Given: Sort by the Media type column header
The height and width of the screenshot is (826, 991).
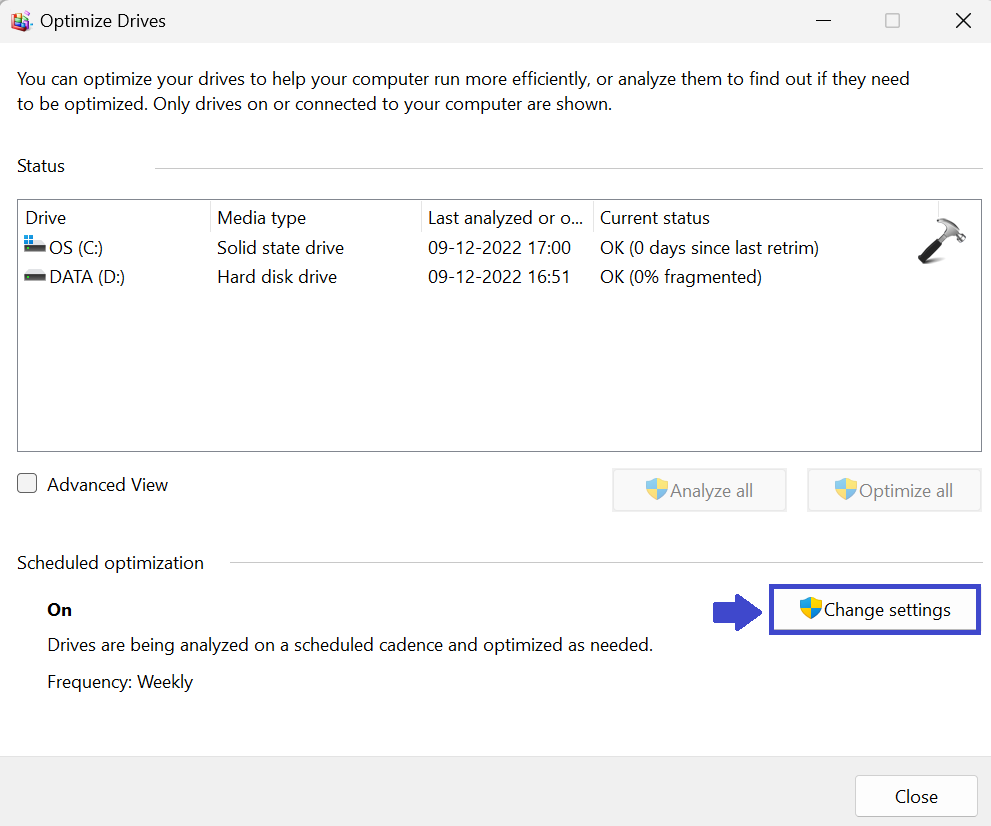Looking at the screenshot, I should (x=262, y=218).
